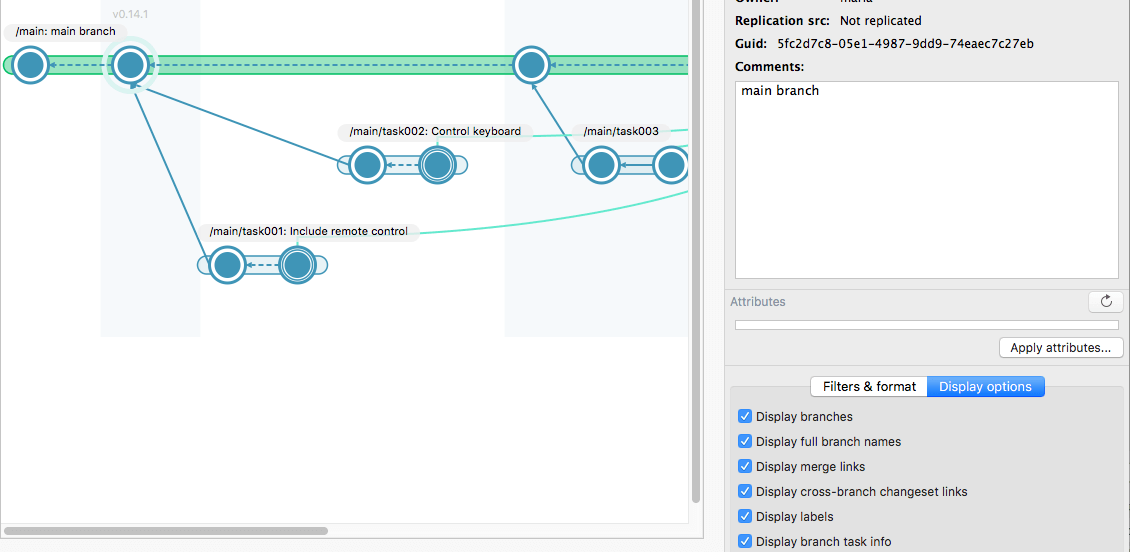Select first changeset of task003 branch
The height and width of the screenshot is (552, 1130).
[600, 165]
